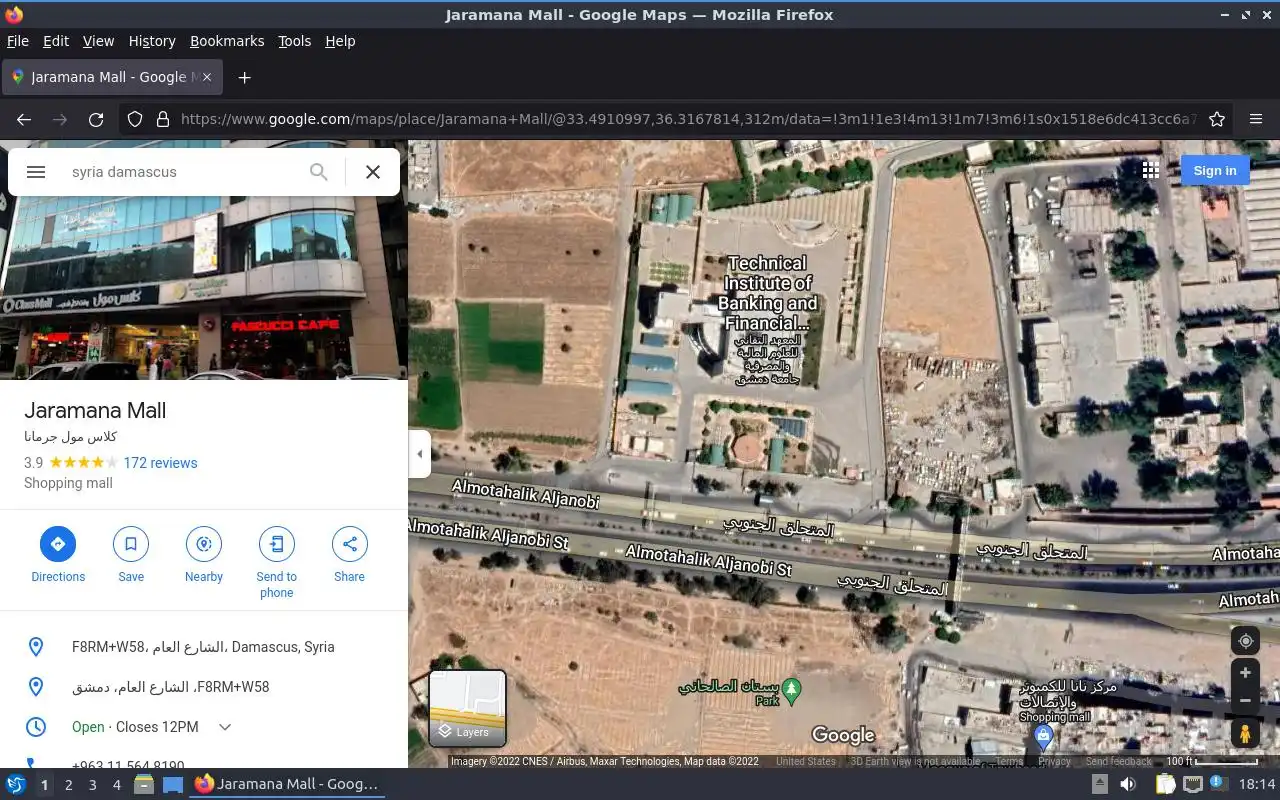1280x800 pixels.
Task: Open the file manager taskbar icon
Action: coord(144,785)
